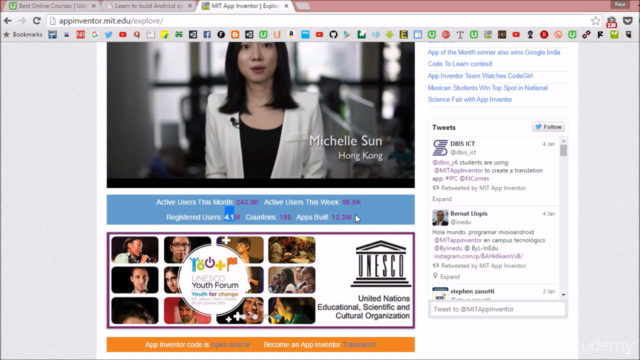Reload the page with refresh icon
The image size is (640, 360).
(37, 20)
